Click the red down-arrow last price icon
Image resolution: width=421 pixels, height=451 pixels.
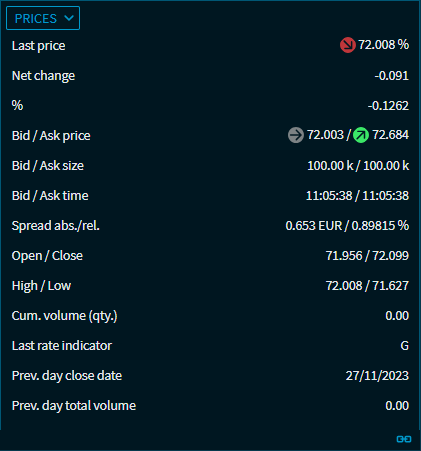click(x=348, y=45)
